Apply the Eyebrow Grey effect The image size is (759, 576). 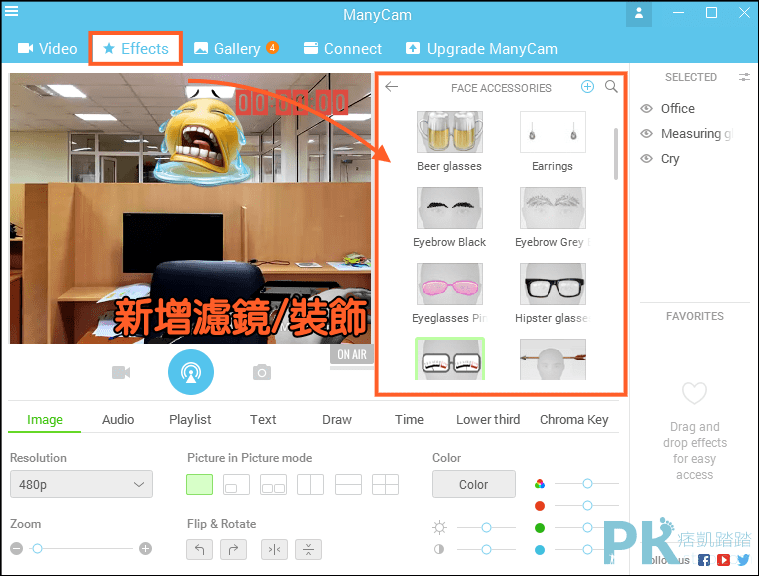[x=552, y=208]
